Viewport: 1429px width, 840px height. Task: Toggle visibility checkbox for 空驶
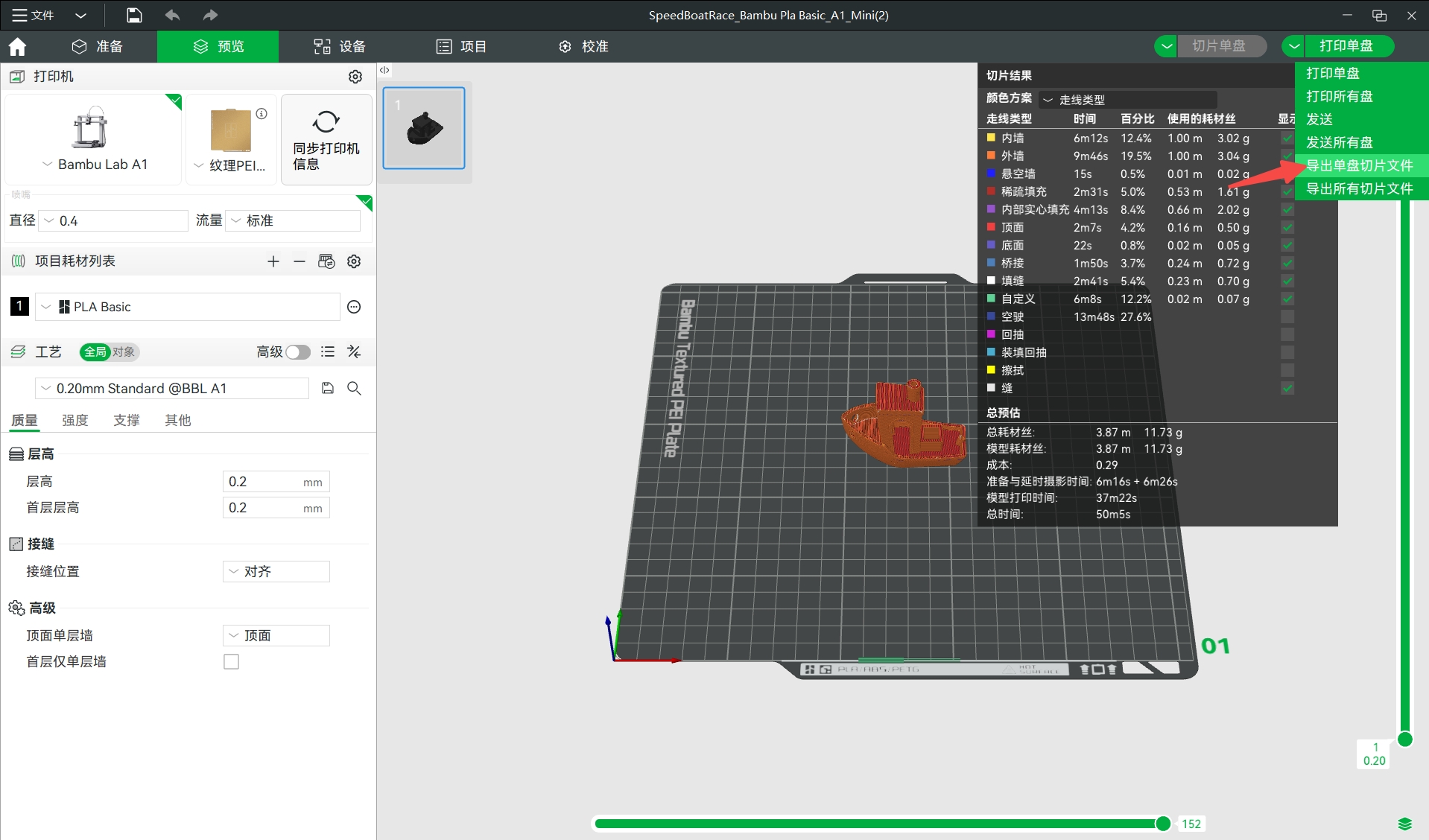[x=1287, y=316]
